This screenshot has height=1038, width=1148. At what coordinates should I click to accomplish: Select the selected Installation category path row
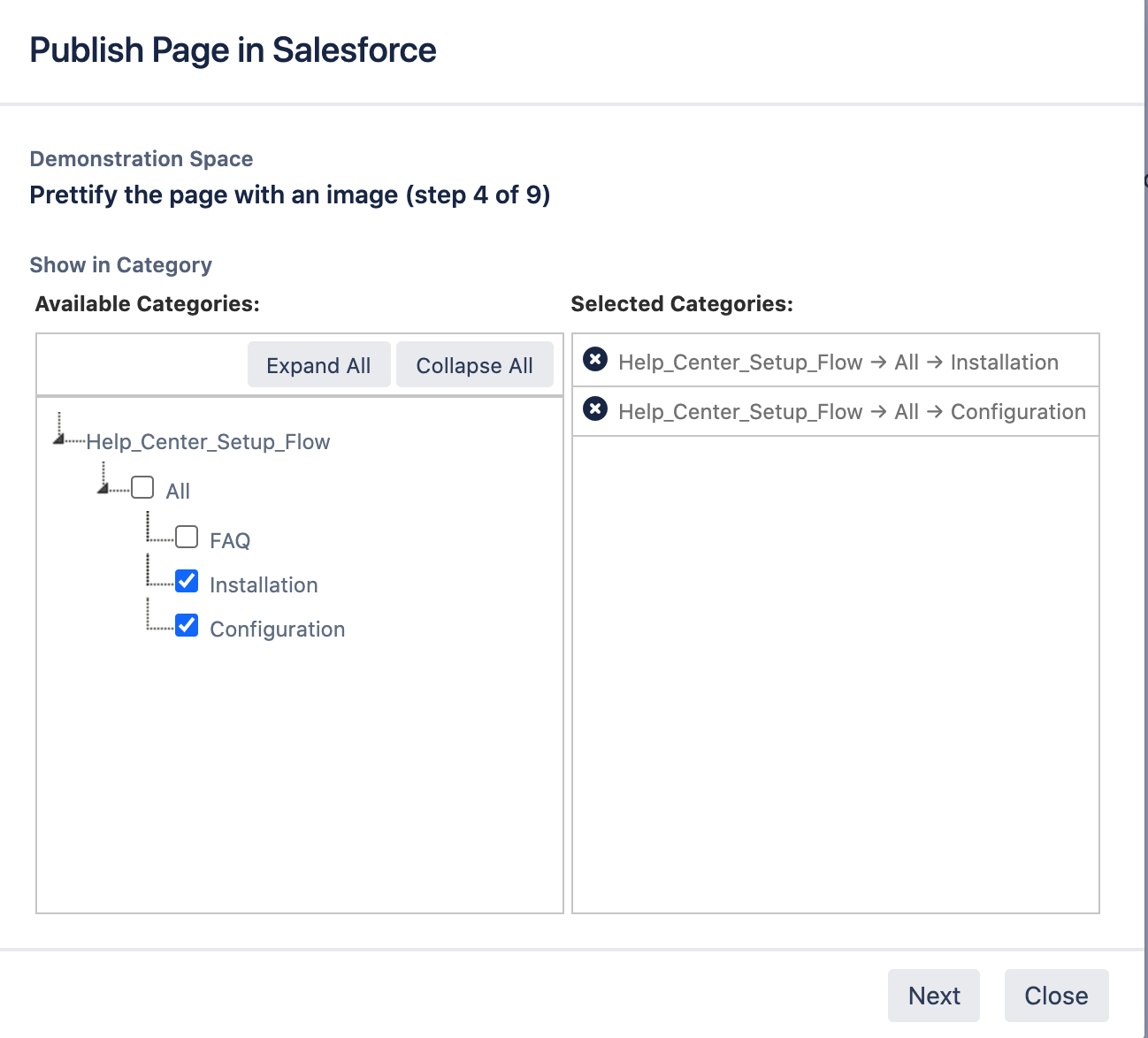[838, 363]
